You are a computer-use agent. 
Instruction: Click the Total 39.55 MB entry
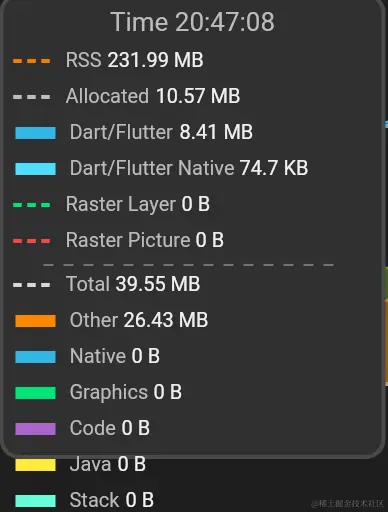pos(133,284)
